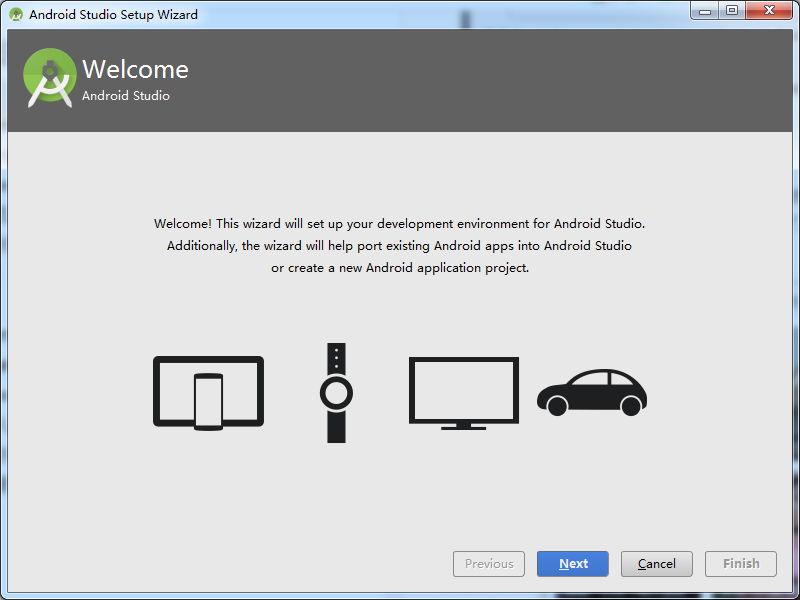Minimize the Setup Wizard window

tap(705, 10)
